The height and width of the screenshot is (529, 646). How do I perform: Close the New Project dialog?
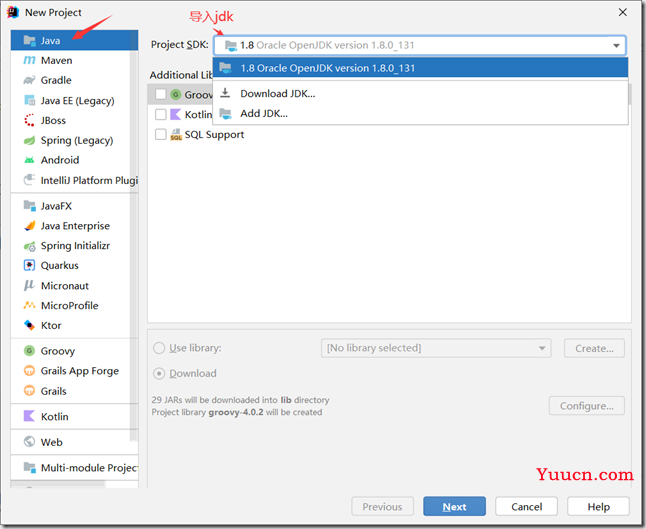coord(623,12)
